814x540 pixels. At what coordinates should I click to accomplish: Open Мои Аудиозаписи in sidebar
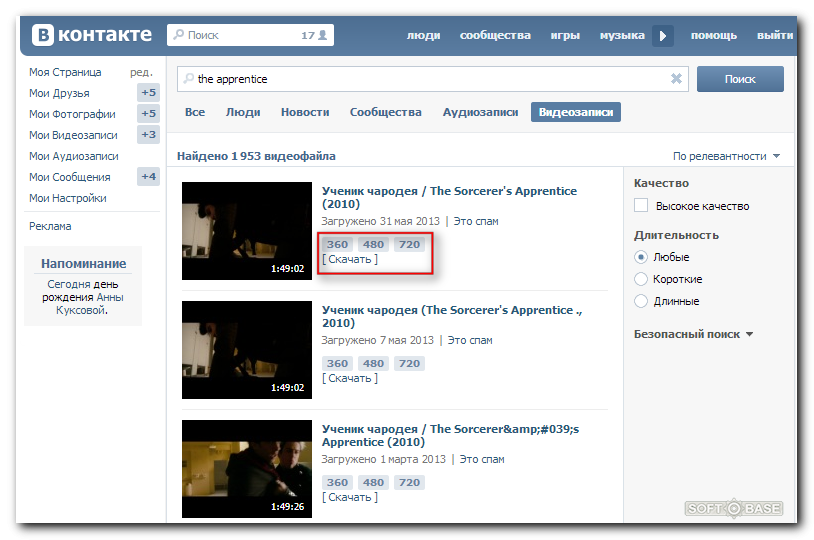[x=73, y=156]
